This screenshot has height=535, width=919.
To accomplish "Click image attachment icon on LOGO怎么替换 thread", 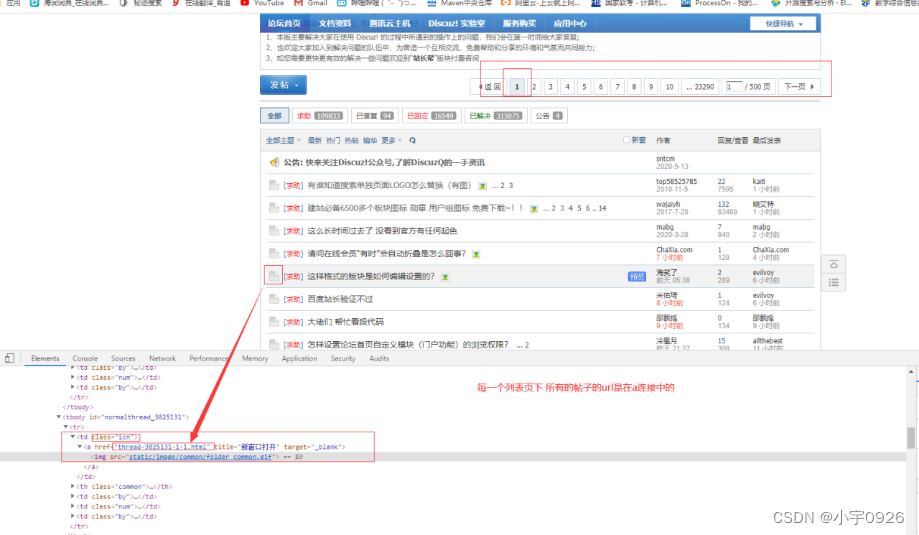I will 482,186.
